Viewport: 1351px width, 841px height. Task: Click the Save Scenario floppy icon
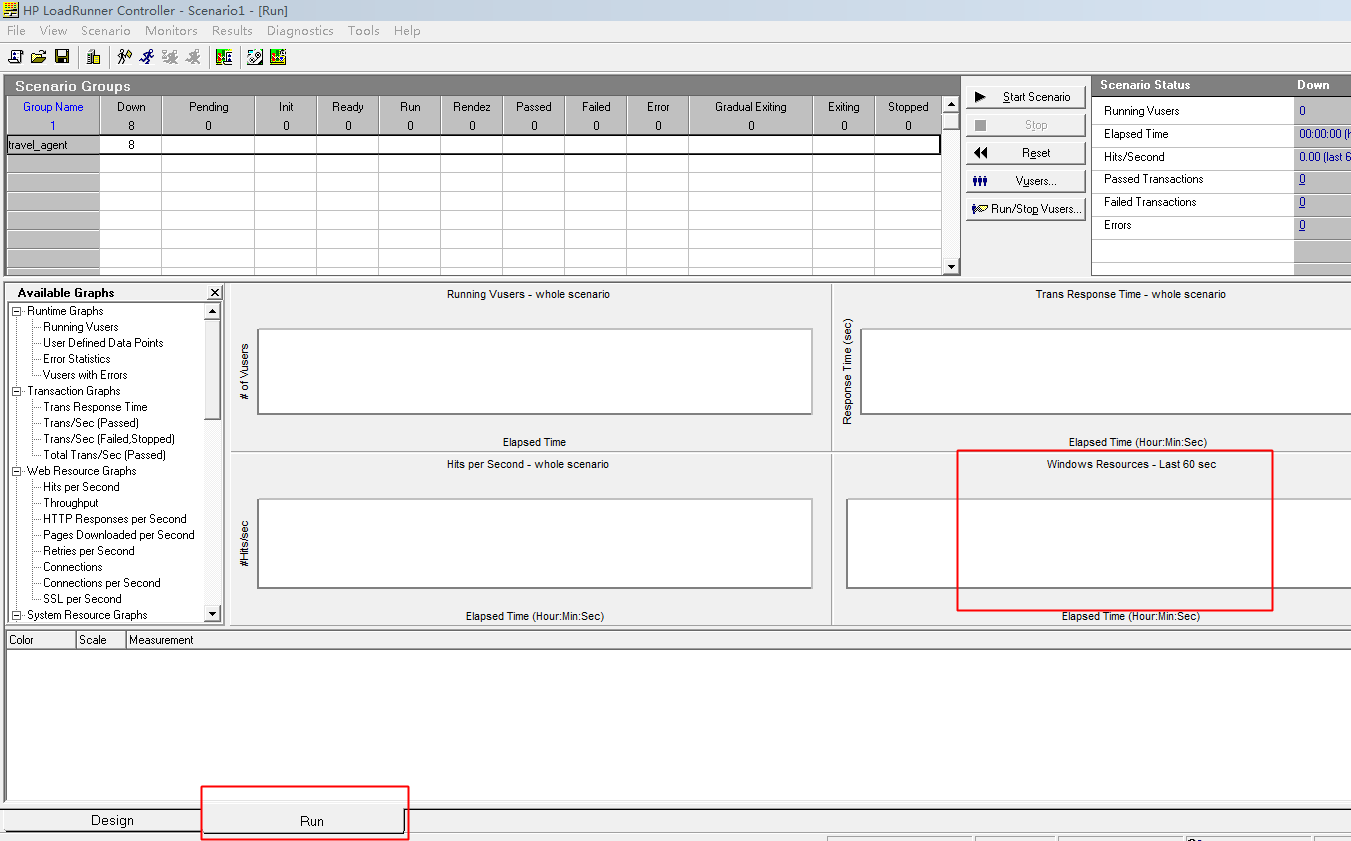(x=62, y=57)
